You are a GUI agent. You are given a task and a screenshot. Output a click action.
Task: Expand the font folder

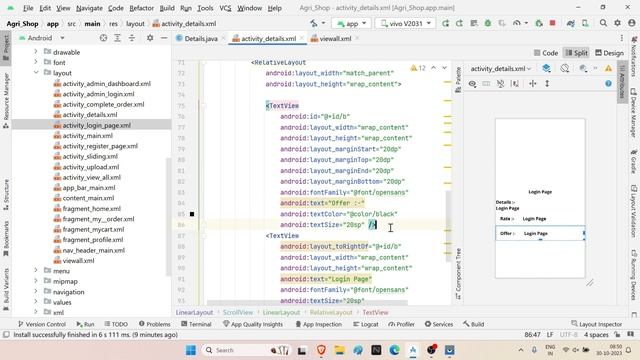pos(36,62)
